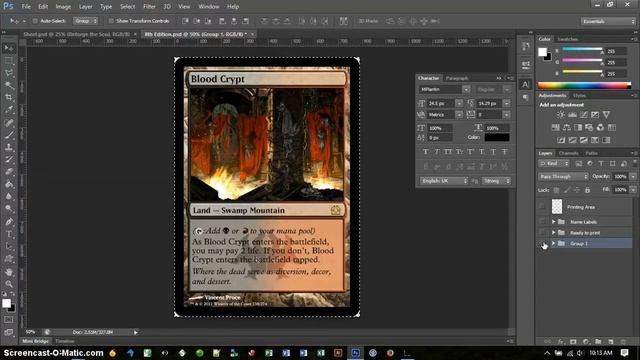Switch to the Paragraph tab

click(457, 78)
